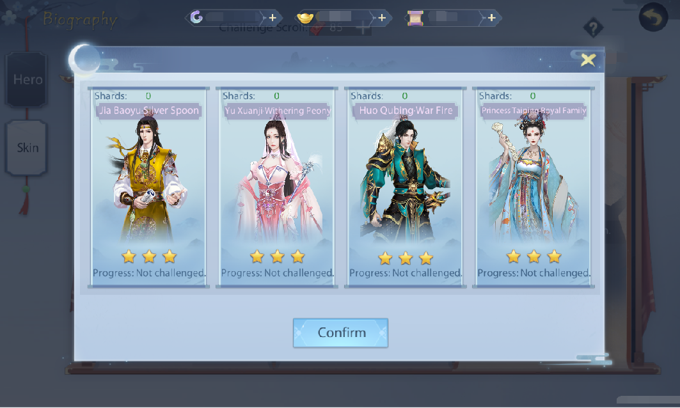This screenshot has height=408, width=680.
Task: Switch to the Skin tab
Action: pyautogui.click(x=26, y=148)
